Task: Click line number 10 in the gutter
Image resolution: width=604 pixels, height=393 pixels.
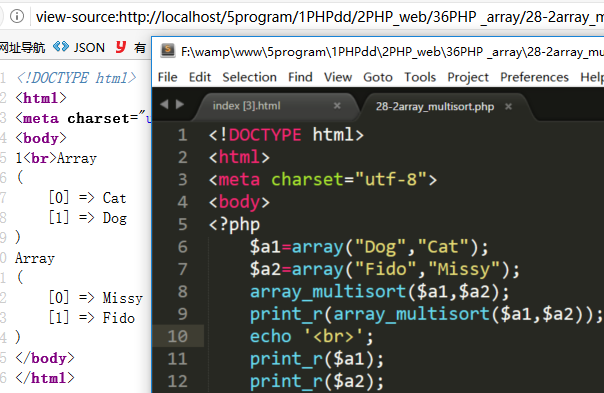Action: click(178, 336)
